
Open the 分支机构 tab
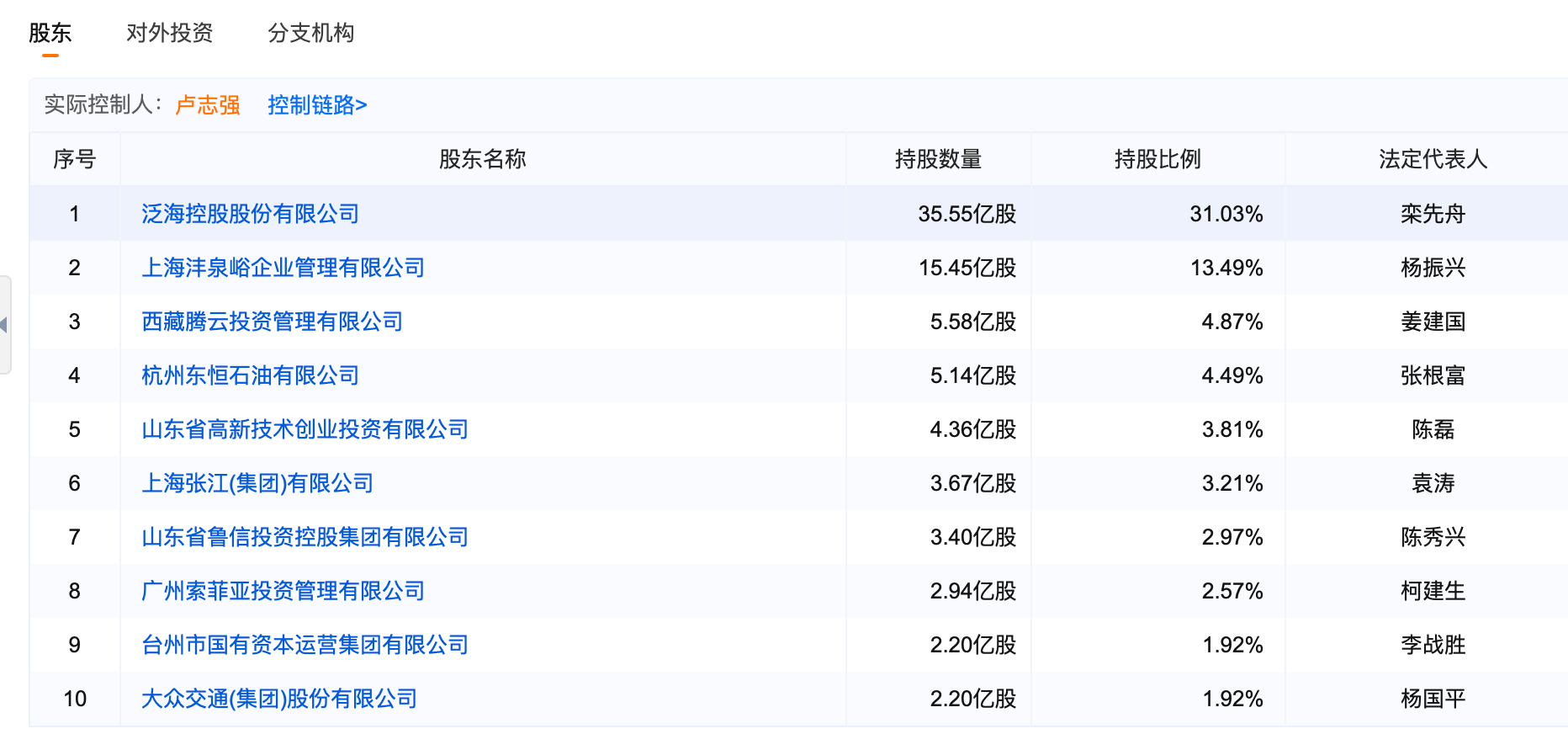(311, 33)
